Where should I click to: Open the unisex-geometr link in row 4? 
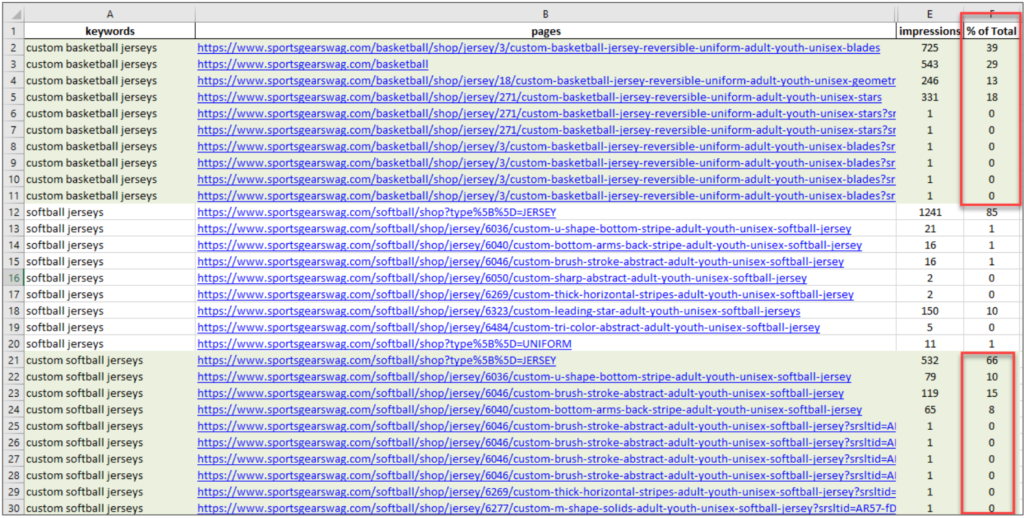[x=546, y=80]
